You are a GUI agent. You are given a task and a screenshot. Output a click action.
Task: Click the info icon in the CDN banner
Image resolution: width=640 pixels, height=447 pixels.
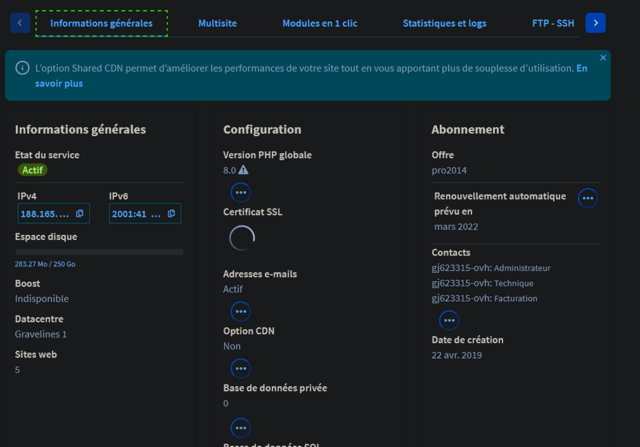tap(22, 68)
